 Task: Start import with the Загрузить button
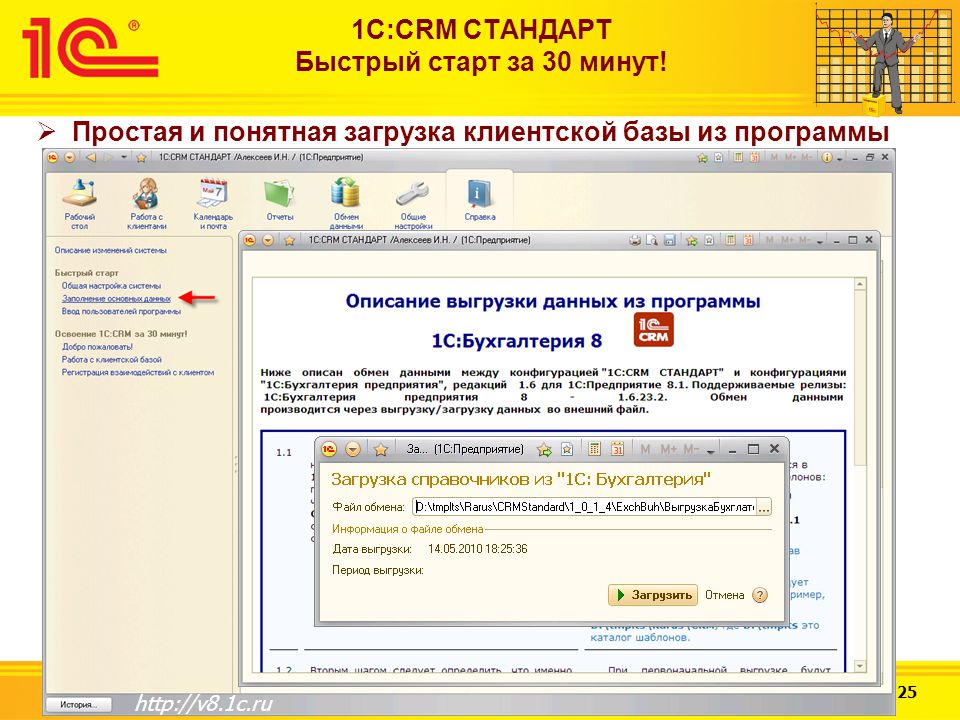(653, 594)
